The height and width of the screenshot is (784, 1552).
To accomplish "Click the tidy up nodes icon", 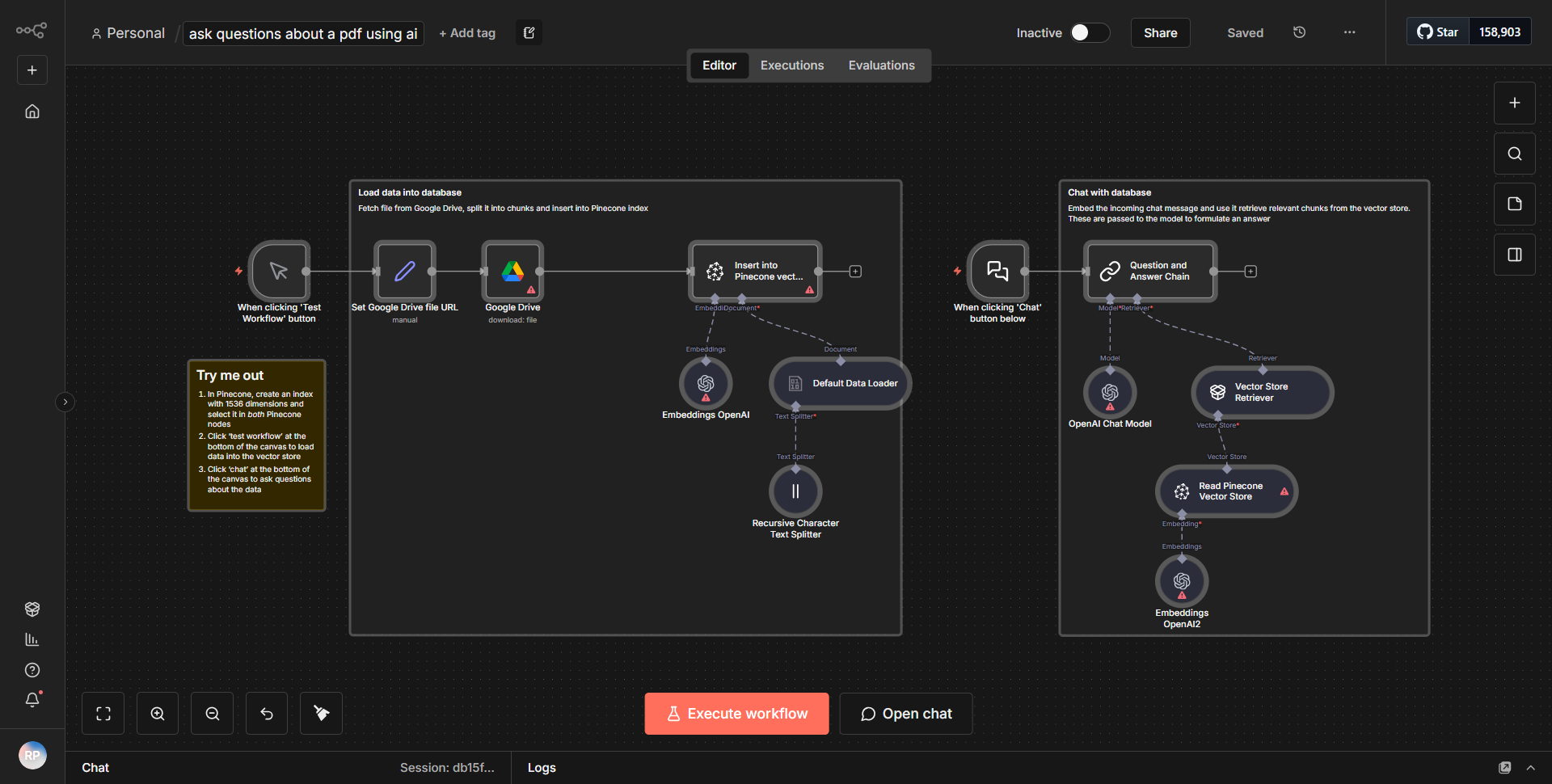I will pyautogui.click(x=321, y=714).
